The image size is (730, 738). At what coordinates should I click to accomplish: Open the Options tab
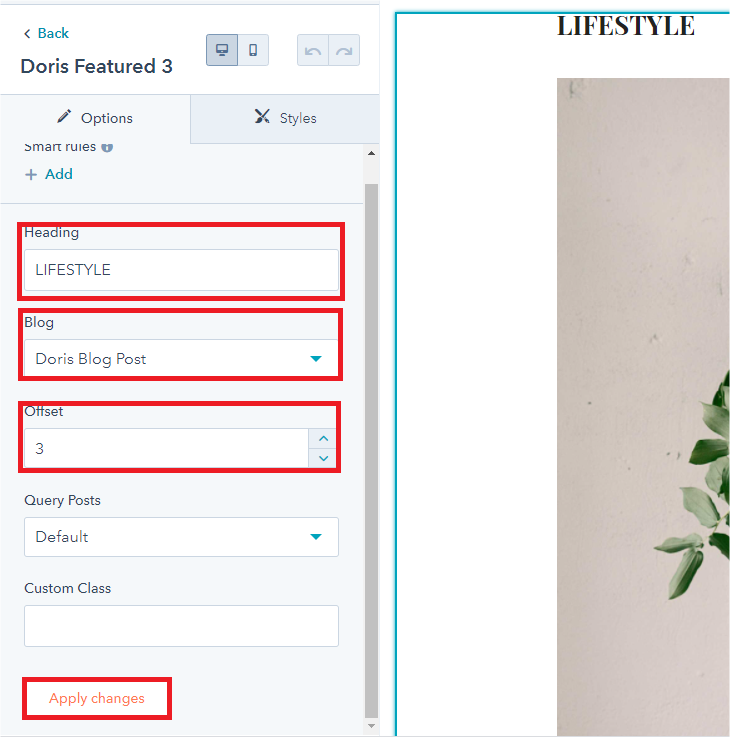click(95, 118)
